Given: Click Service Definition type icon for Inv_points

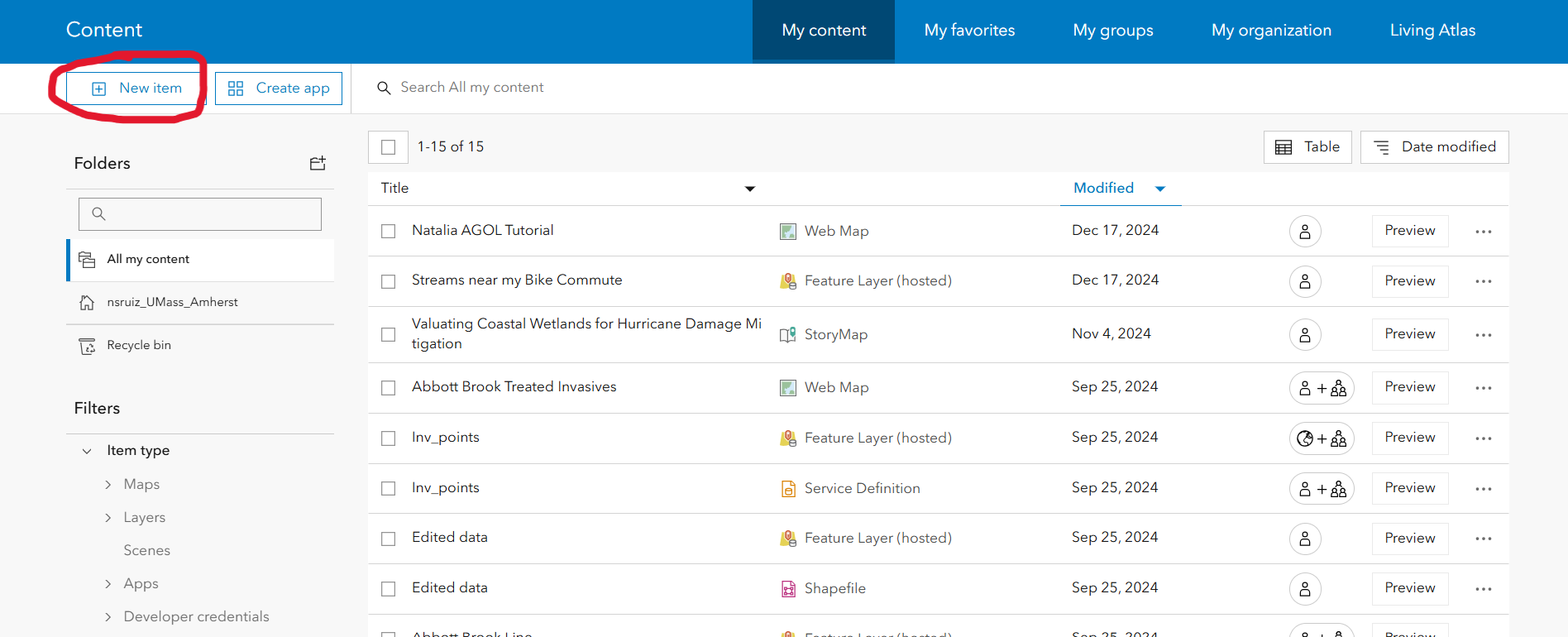Looking at the screenshot, I should pyautogui.click(x=788, y=489).
